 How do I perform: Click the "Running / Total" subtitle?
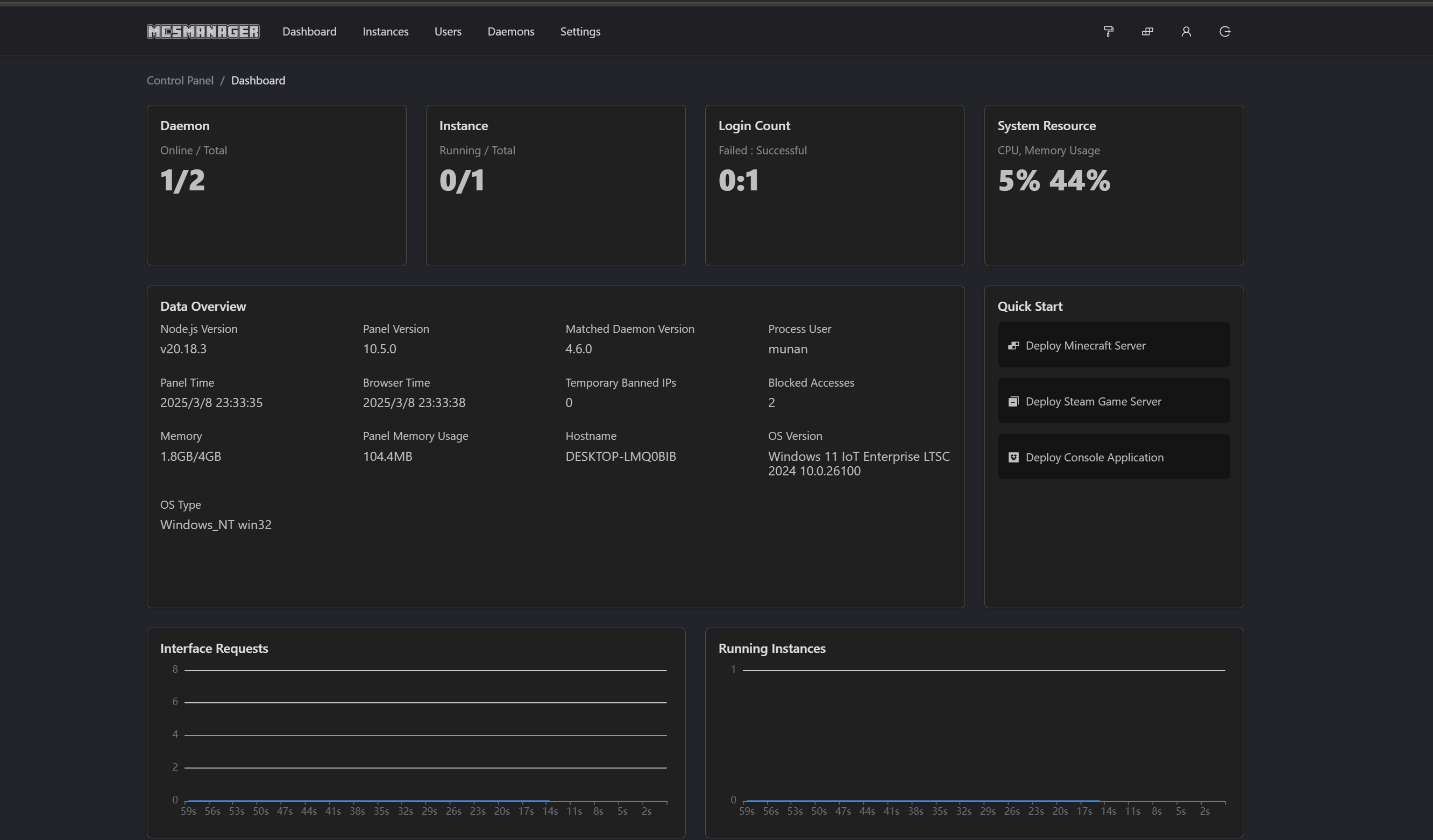[477, 150]
